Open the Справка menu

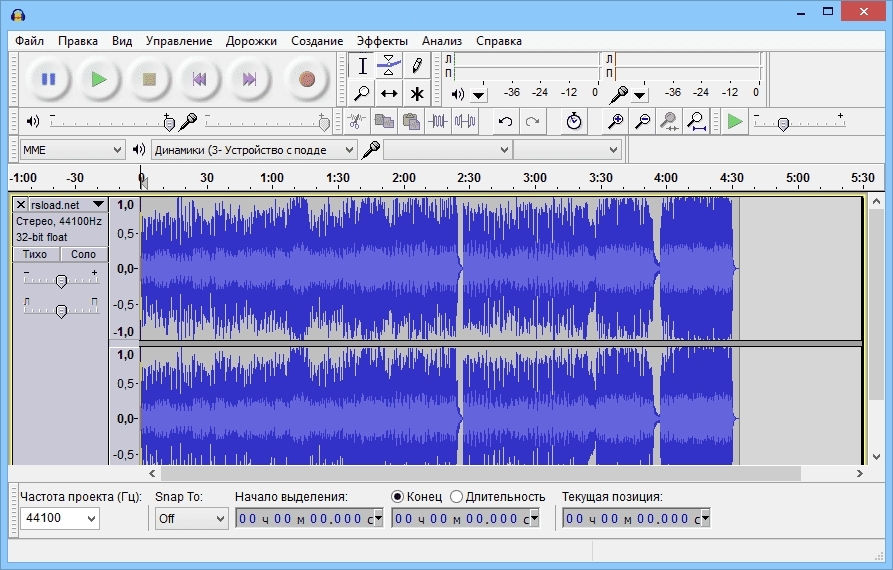click(499, 41)
